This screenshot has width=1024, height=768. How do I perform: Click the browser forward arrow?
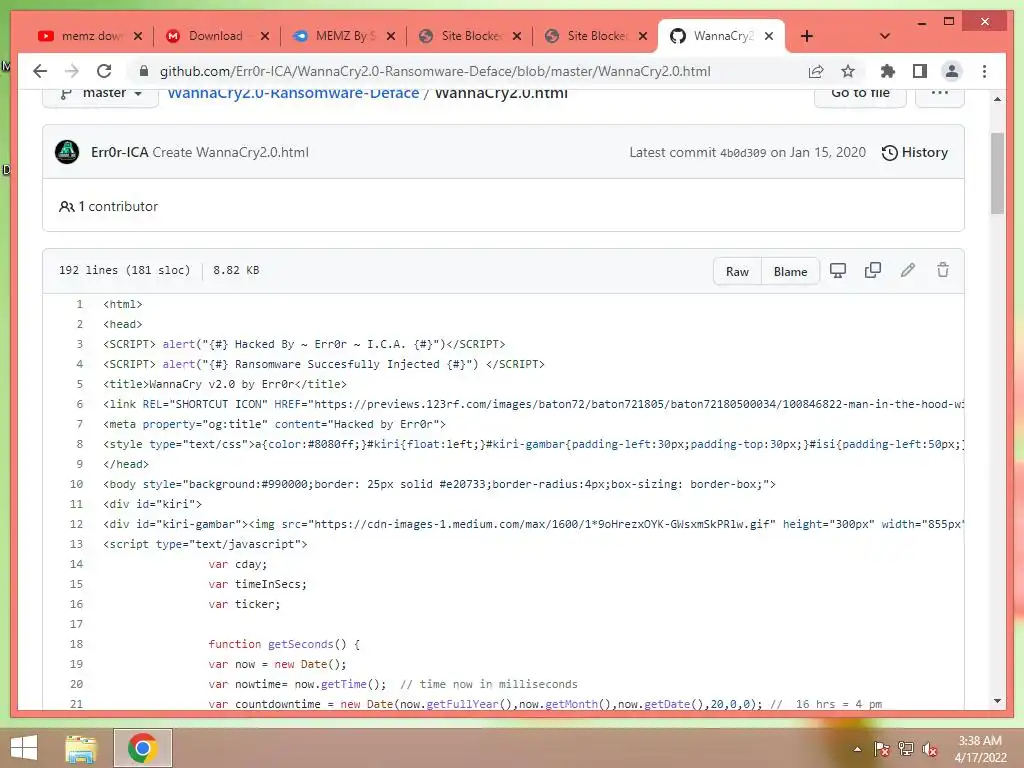tap(72, 71)
